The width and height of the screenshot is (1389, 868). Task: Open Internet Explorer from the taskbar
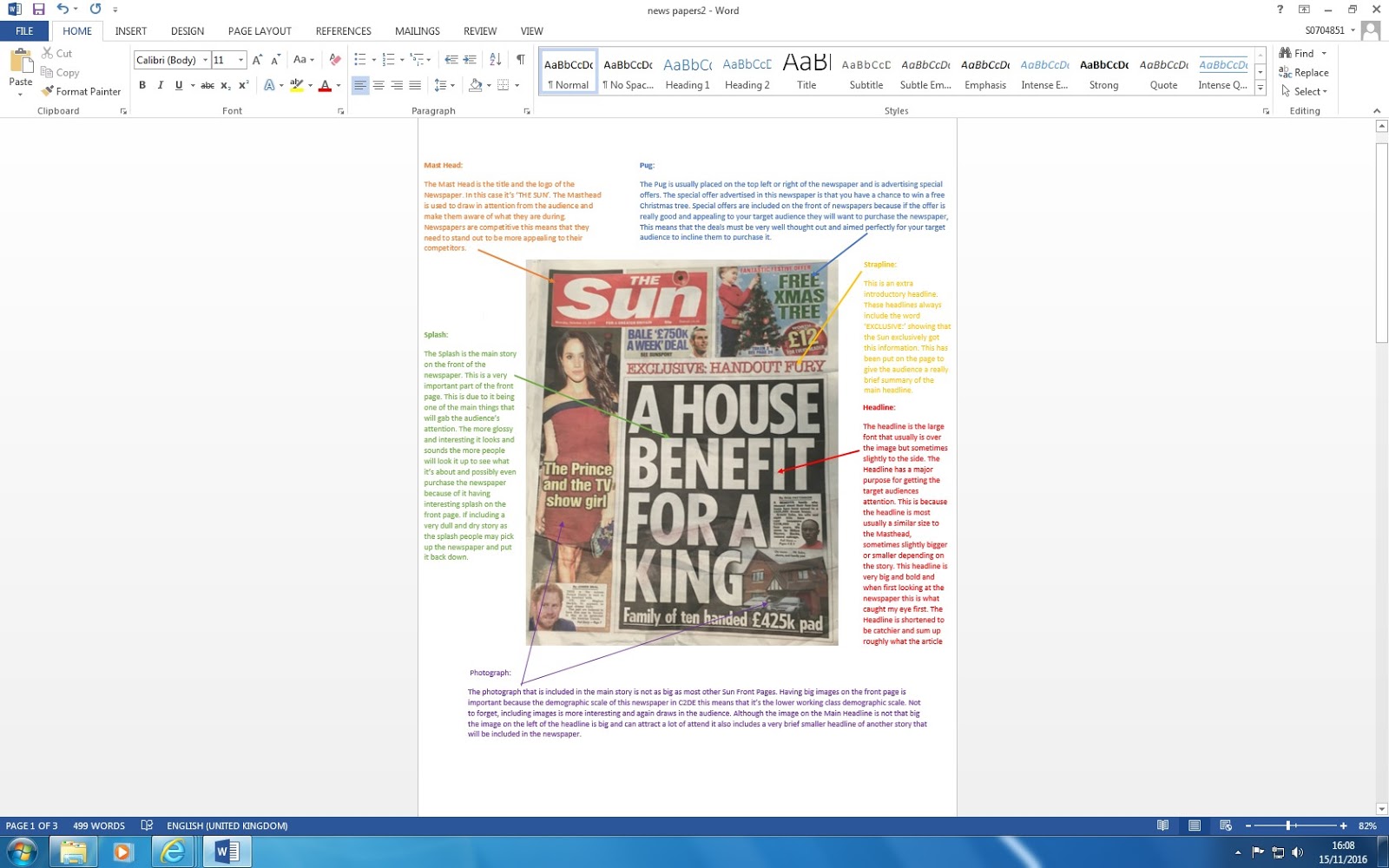click(x=173, y=852)
